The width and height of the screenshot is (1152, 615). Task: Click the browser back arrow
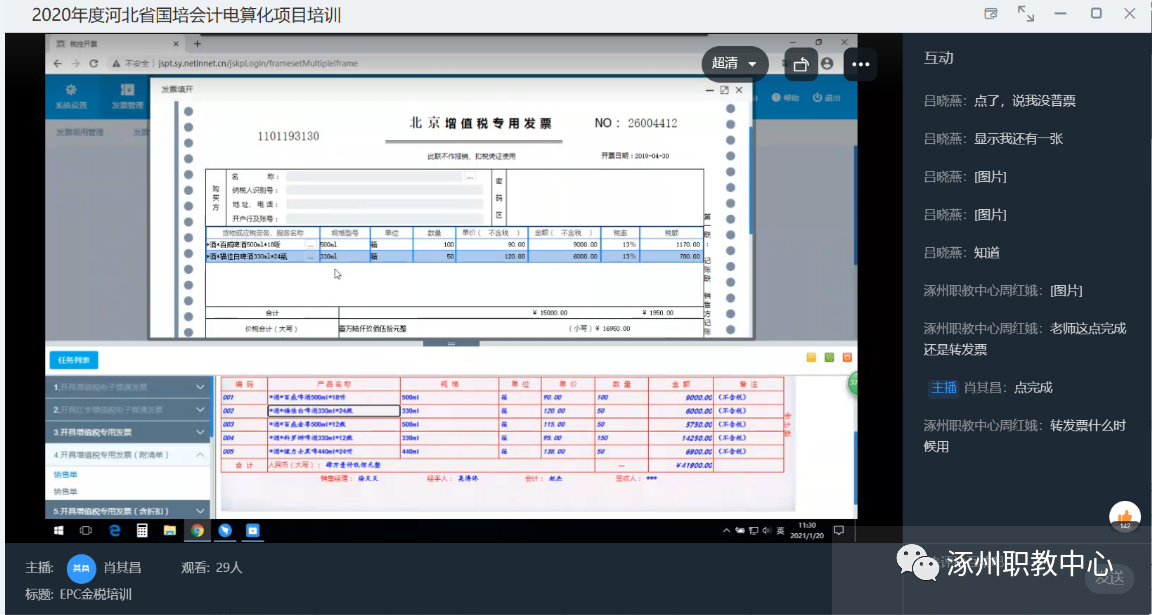pos(58,63)
